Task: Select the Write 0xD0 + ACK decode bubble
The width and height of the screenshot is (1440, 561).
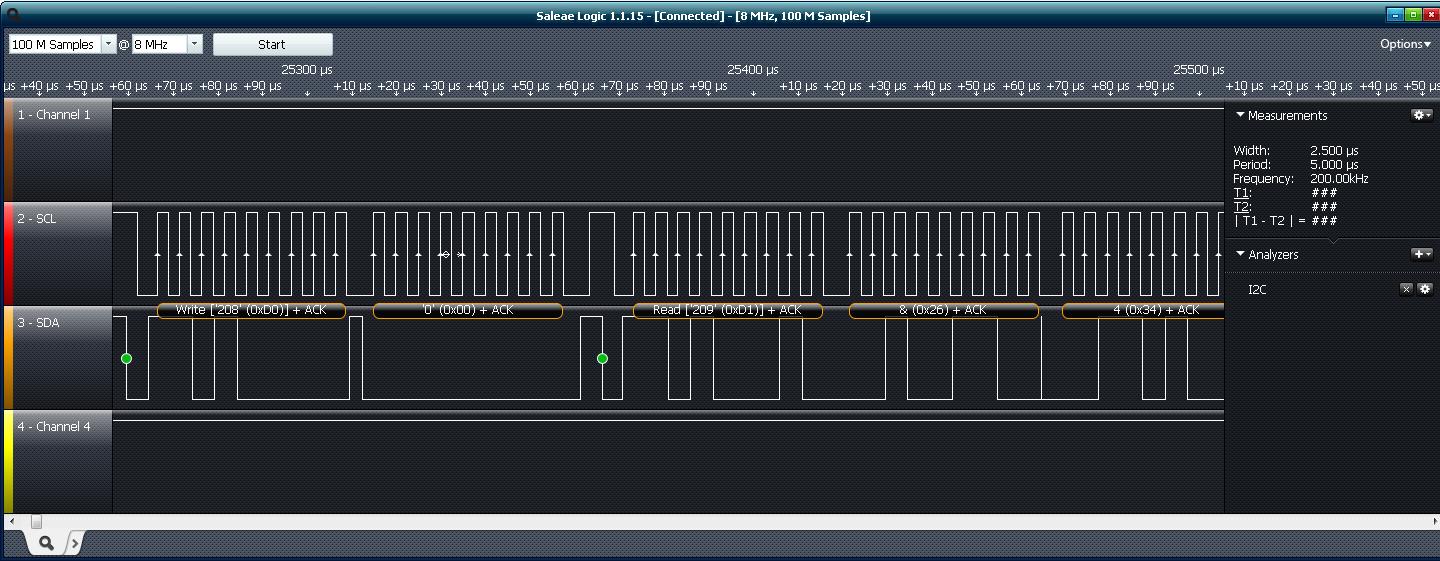Action: pos(251,311)
